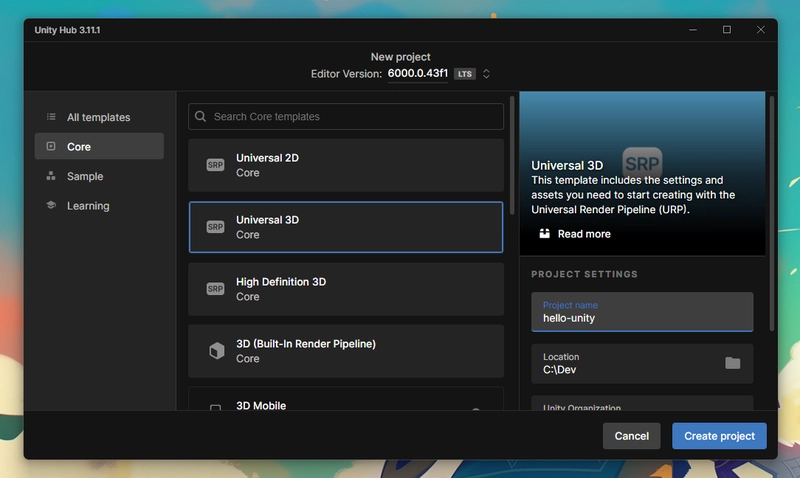Click the Learning graduation cap icon

click(51, 205)
